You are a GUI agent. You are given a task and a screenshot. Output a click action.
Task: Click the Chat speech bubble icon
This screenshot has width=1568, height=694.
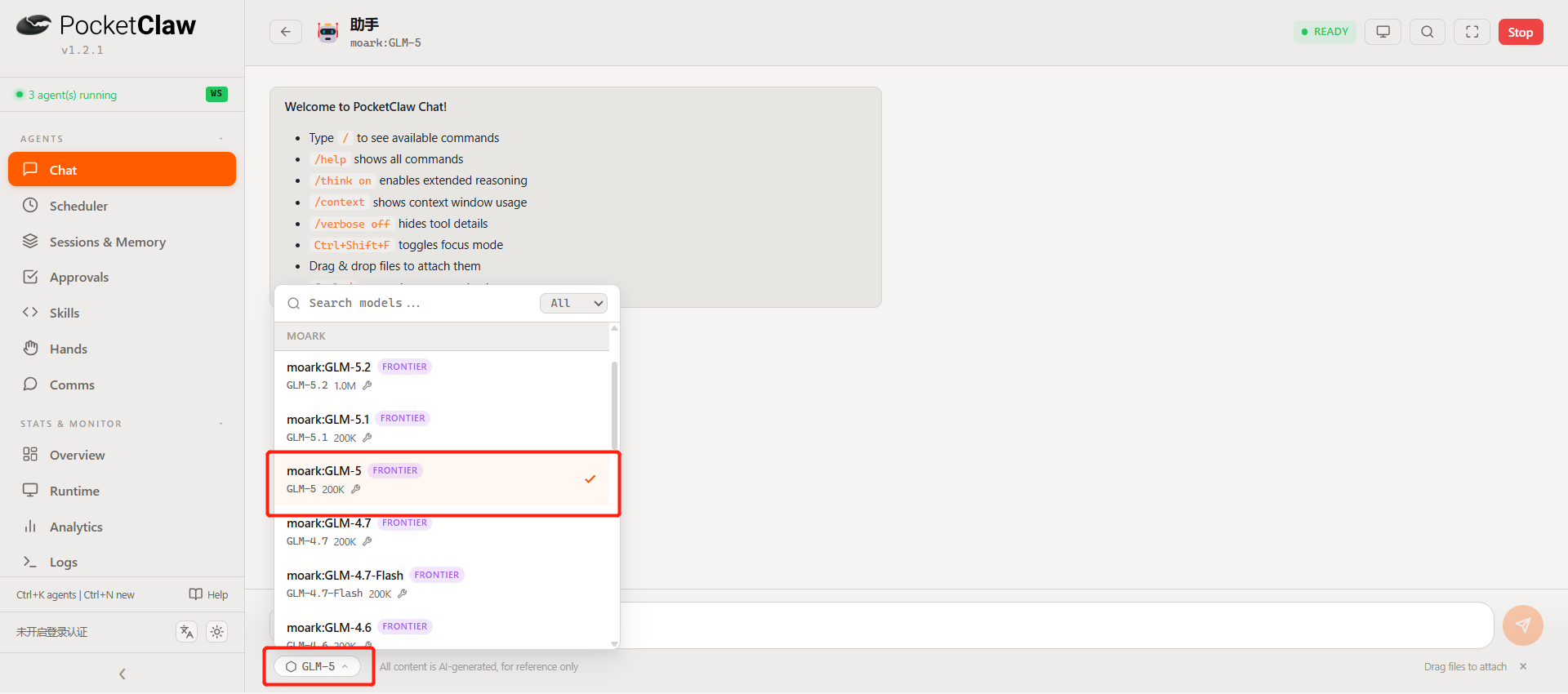(30, 169)
